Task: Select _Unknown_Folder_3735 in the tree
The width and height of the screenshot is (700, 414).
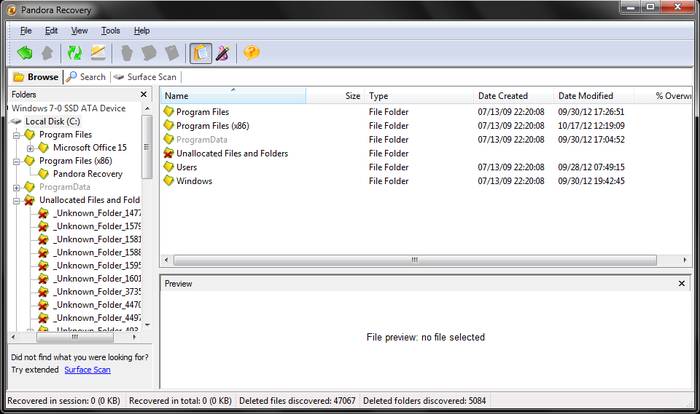Action: 97,291
